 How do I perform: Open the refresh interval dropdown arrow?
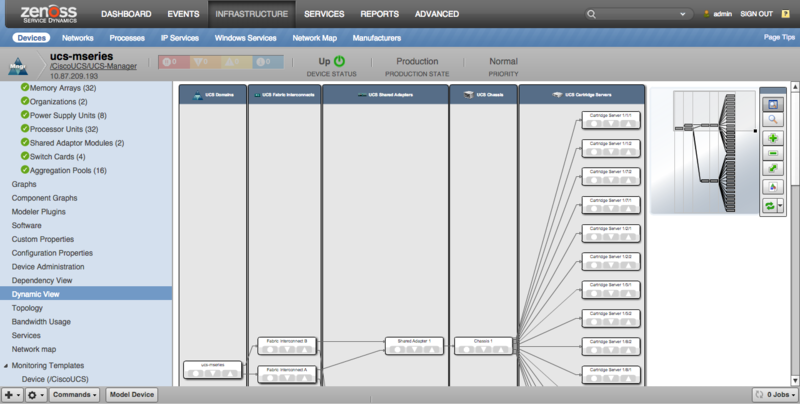point(780,206)
